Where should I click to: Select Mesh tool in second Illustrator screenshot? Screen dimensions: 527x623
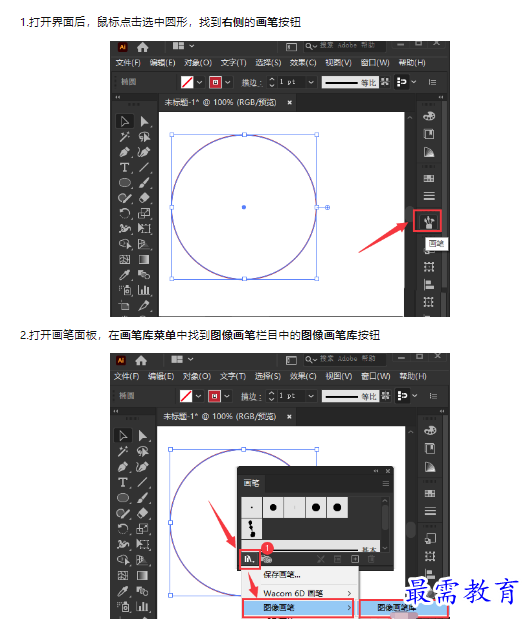(x=123, y=575)
